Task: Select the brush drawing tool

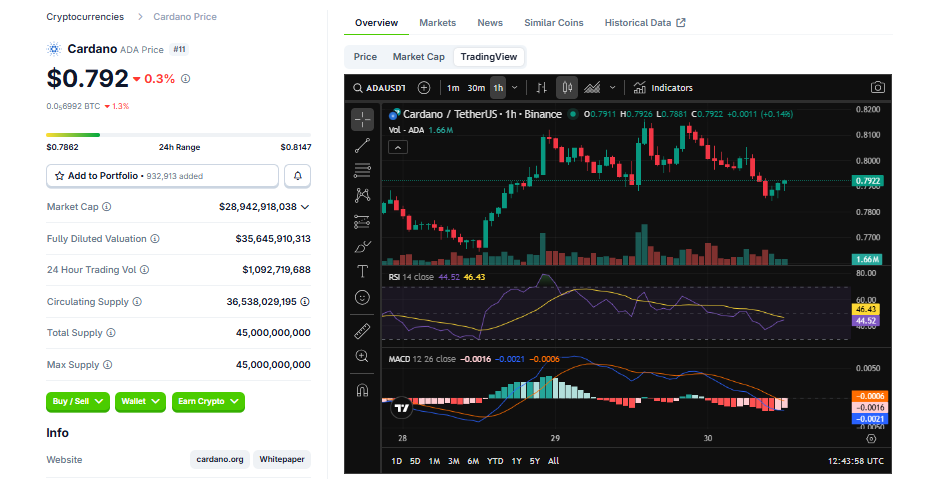Action: click(x=362, y=247)
